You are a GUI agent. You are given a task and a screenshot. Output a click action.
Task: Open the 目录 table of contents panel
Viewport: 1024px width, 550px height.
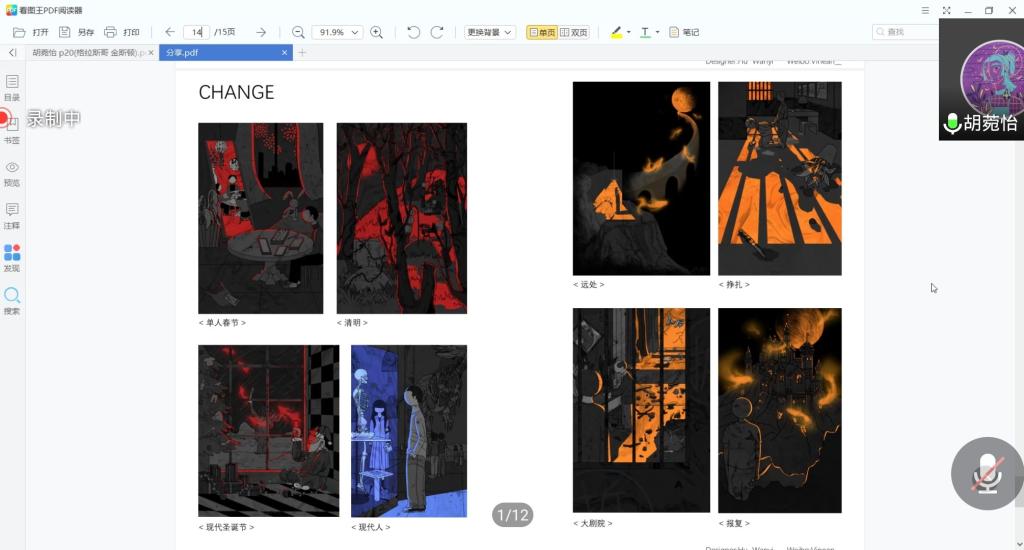pos(12,88)
